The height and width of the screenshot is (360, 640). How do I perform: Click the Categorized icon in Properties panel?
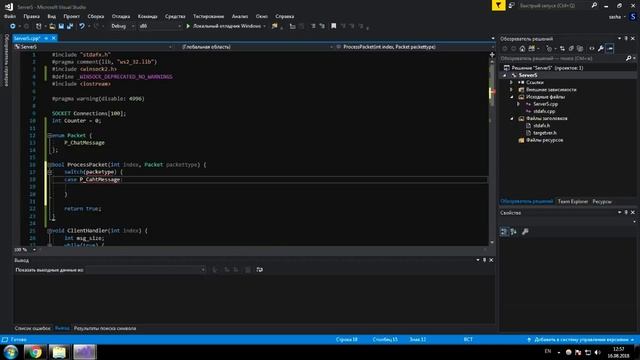click(x=504, y=232)
